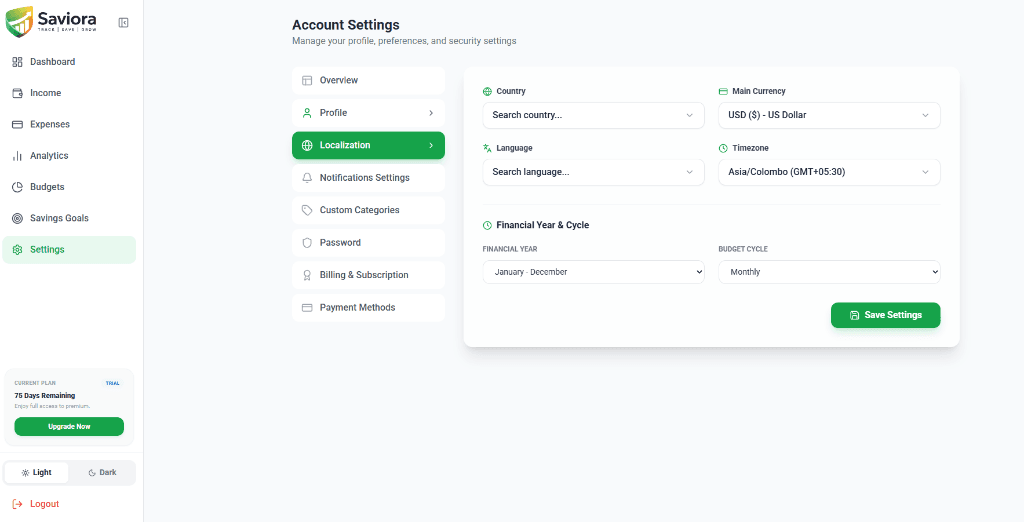Click the 75 Days Remaining text

point(44,396)
